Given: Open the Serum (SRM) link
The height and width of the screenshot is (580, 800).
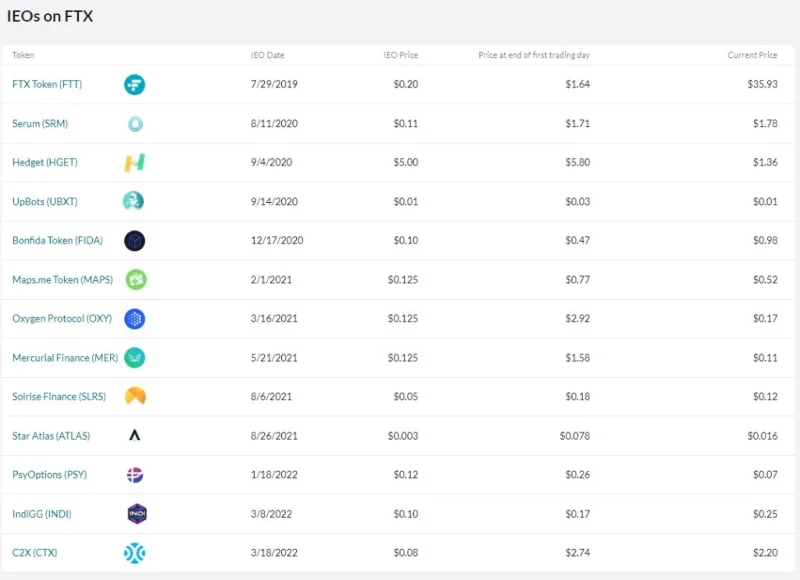Looking at the screenshot, I should coord(40,123).
